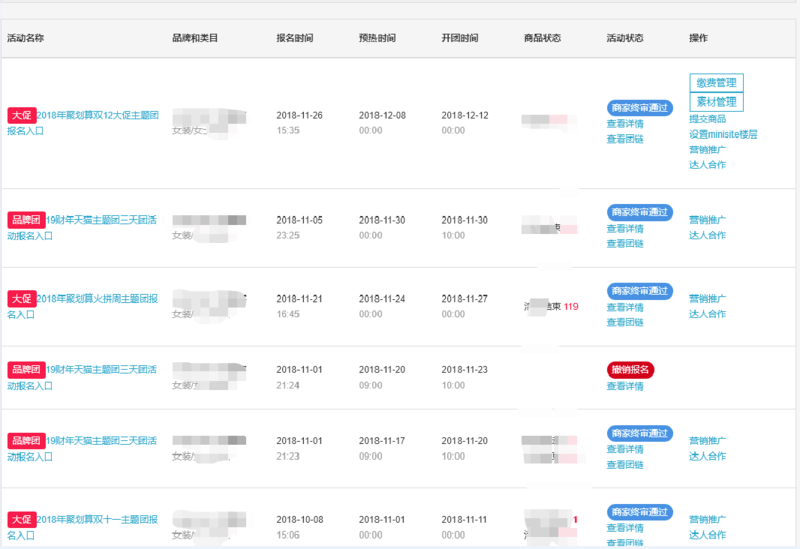800x549 pixels.
Task: View 查看详情 for the withdrawn signup row
Action: point(625,386)
